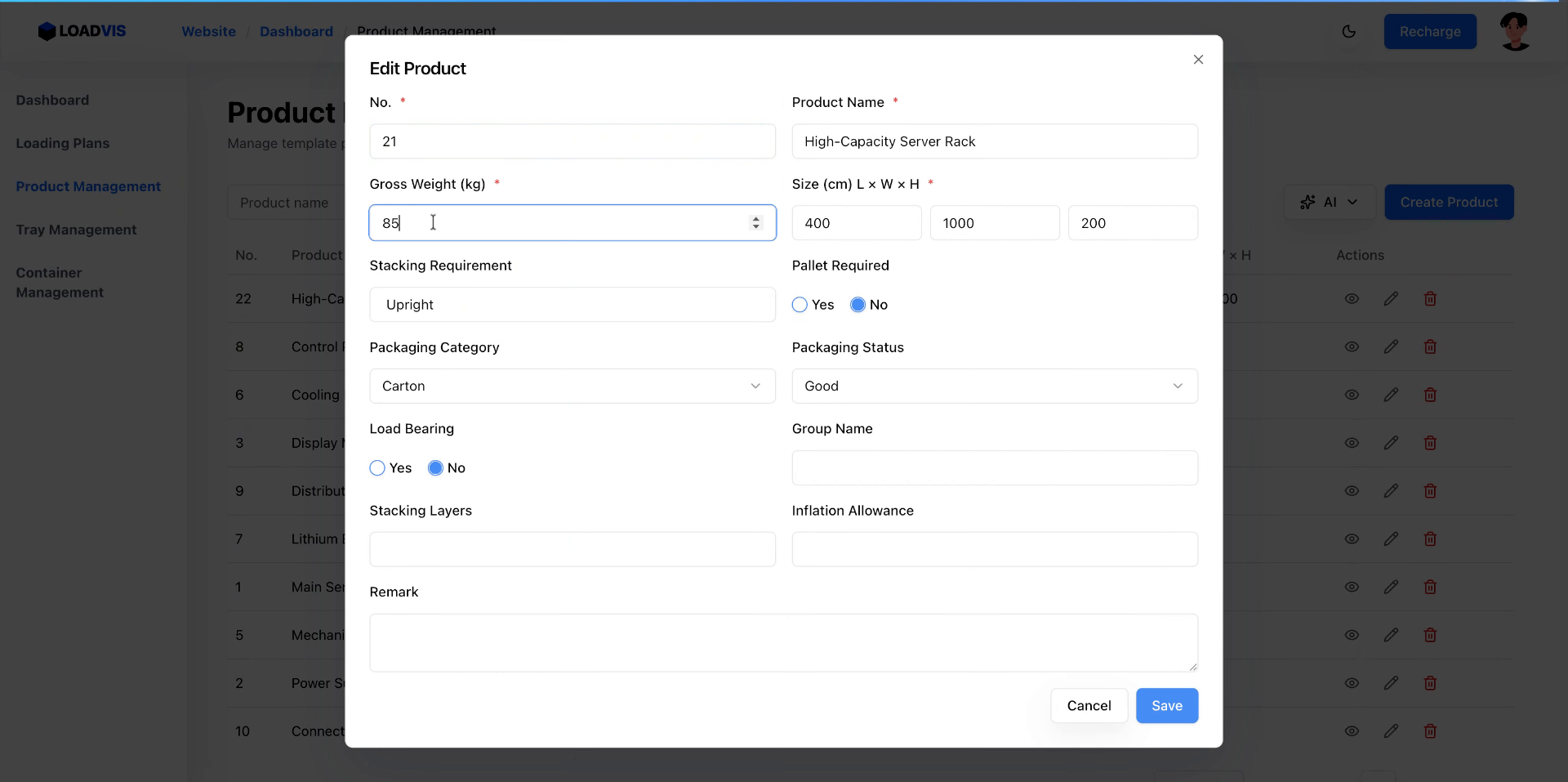This screenshot has width=1568, height=782.
Task: Click edit pencil for product No. 8
Action: tap(1391, 347)
